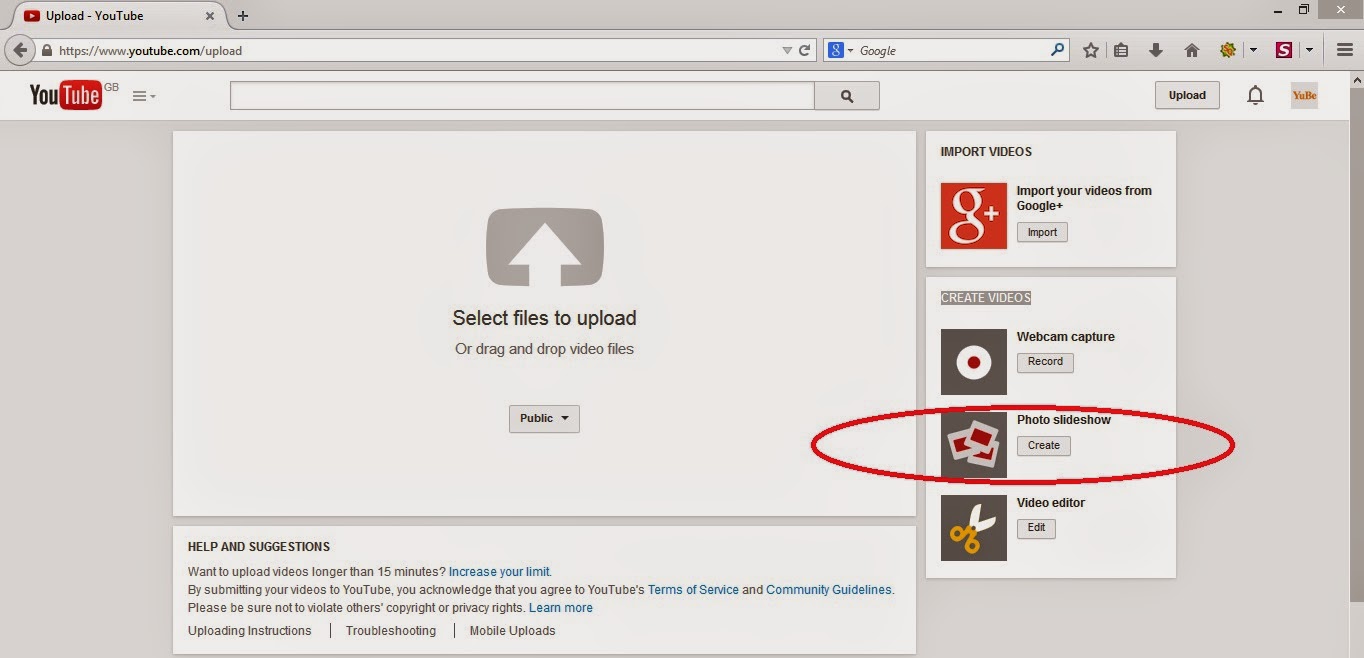This screenshot has width=1364, height=658.
Task: Click the Create slideshow button
Action: (1044, 446)
